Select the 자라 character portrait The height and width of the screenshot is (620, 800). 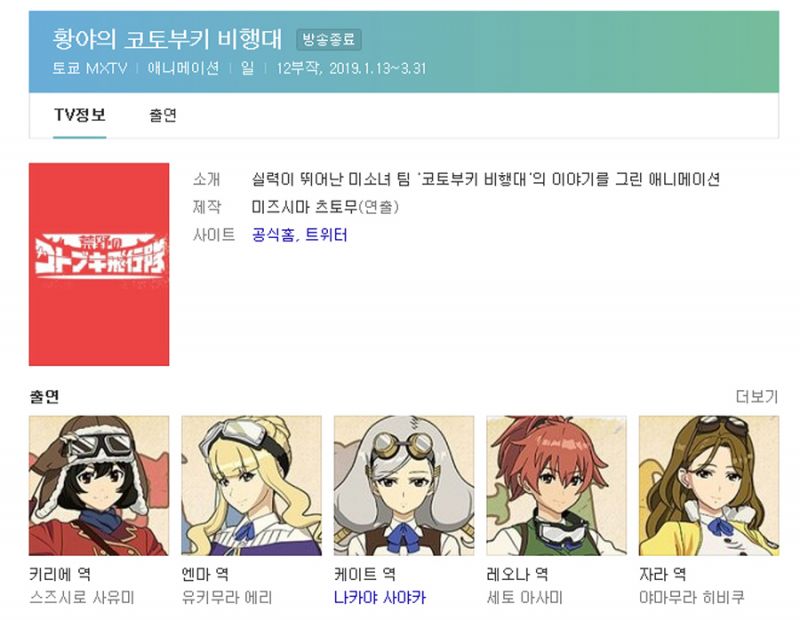click(x=709, y=485)
